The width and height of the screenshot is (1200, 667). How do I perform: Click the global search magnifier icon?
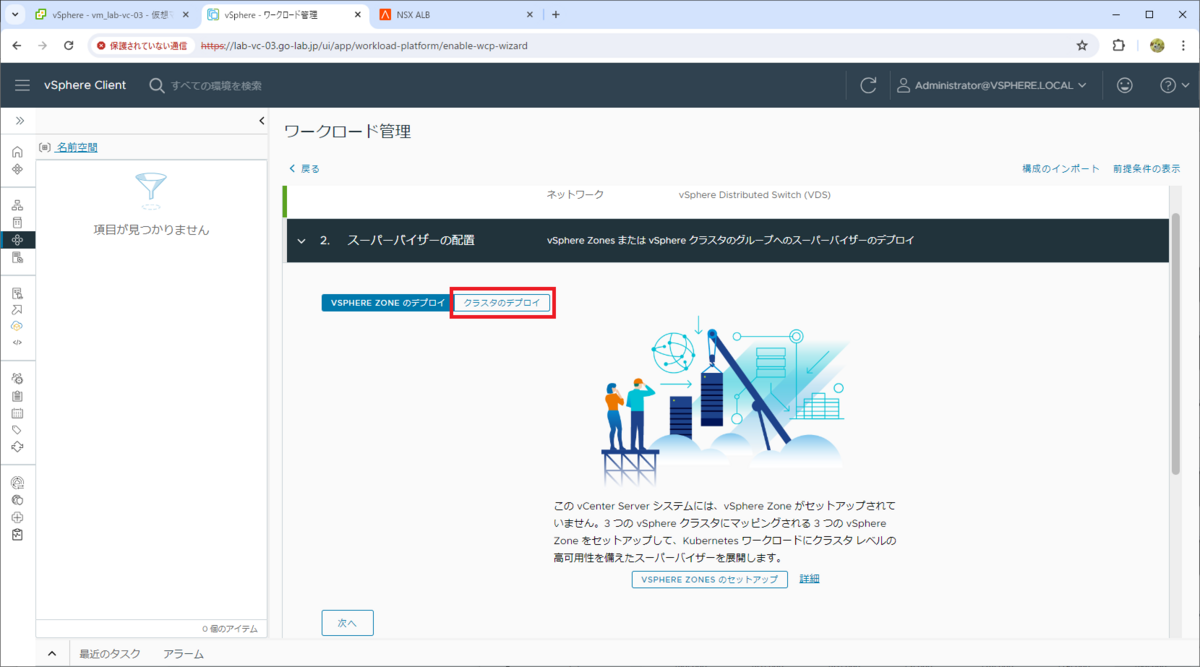(157, 86)
